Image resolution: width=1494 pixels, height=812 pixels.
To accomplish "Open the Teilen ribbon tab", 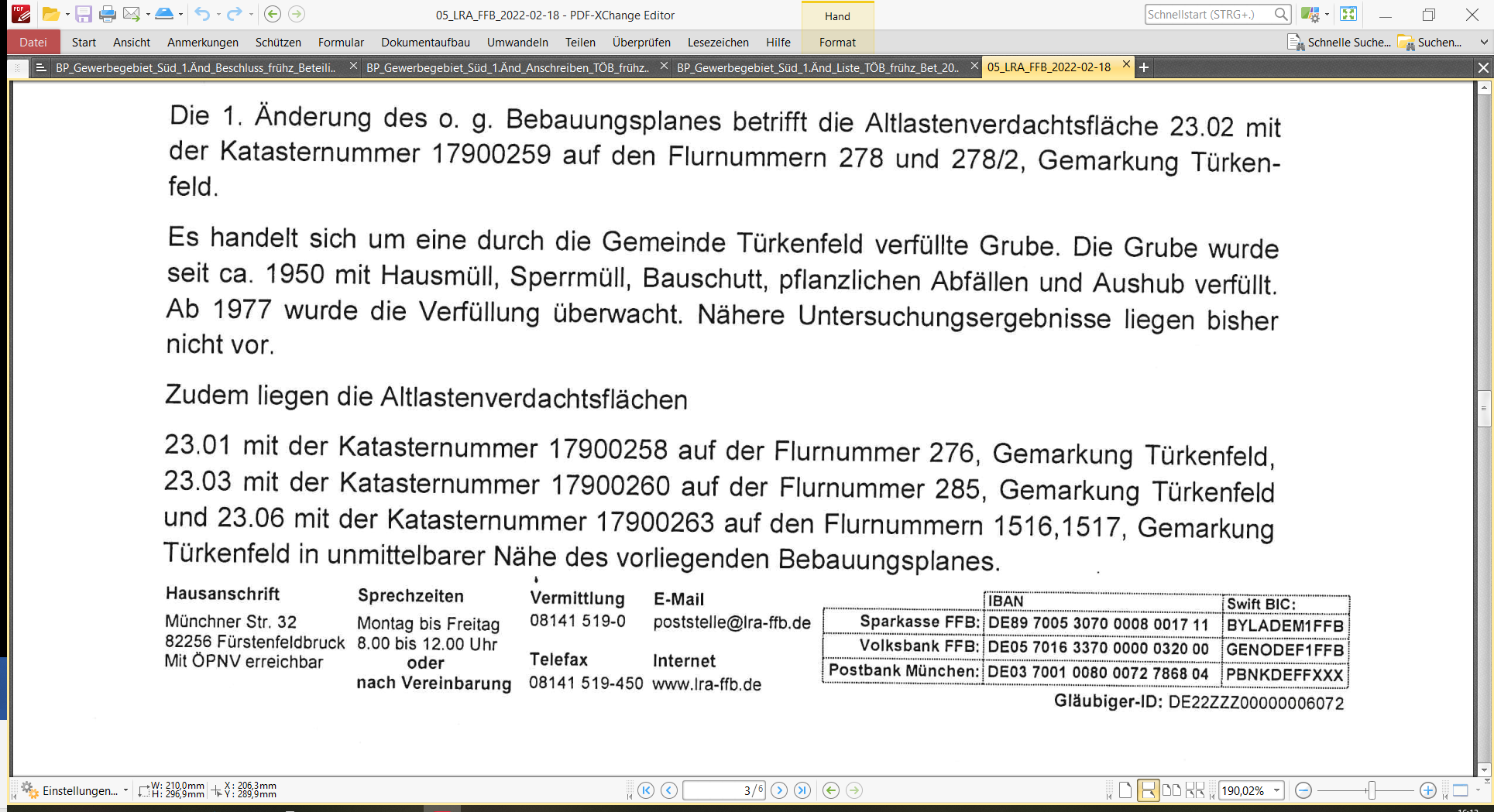I will point(580,43).
